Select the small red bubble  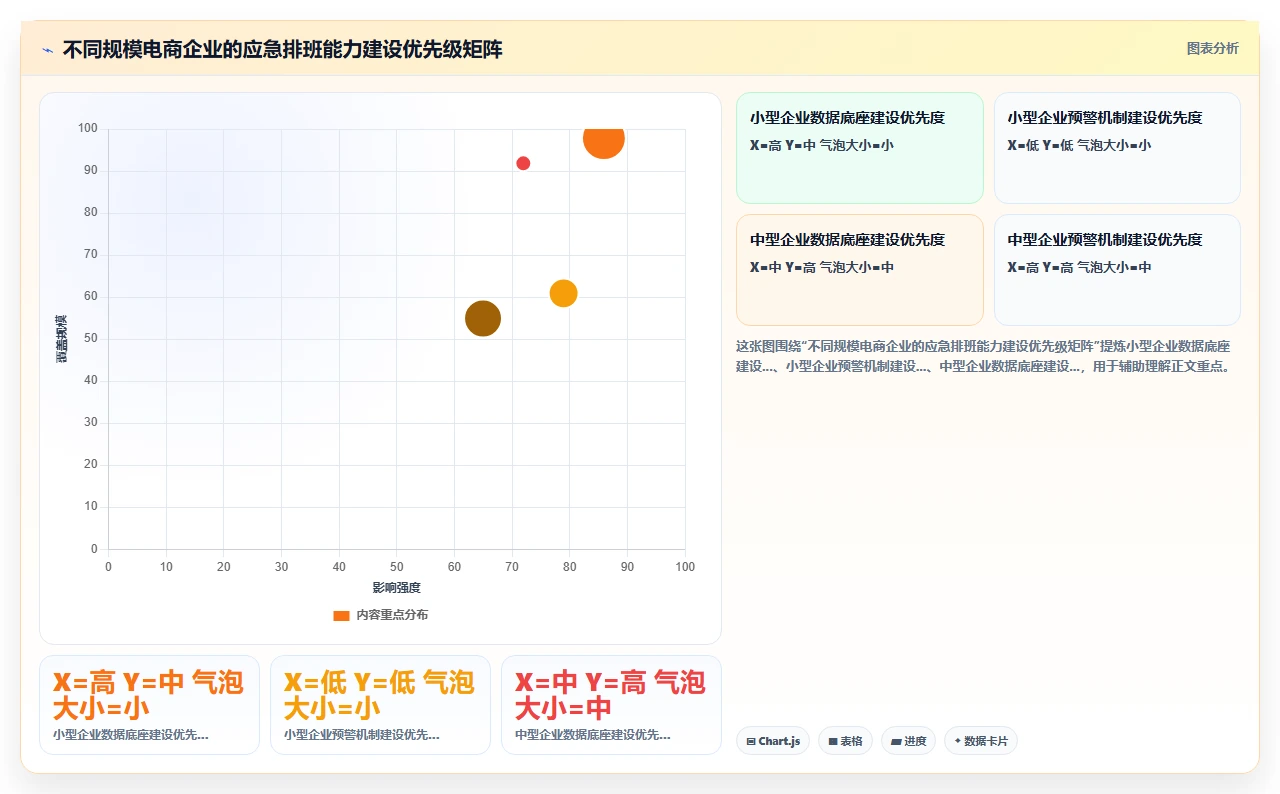523,163
